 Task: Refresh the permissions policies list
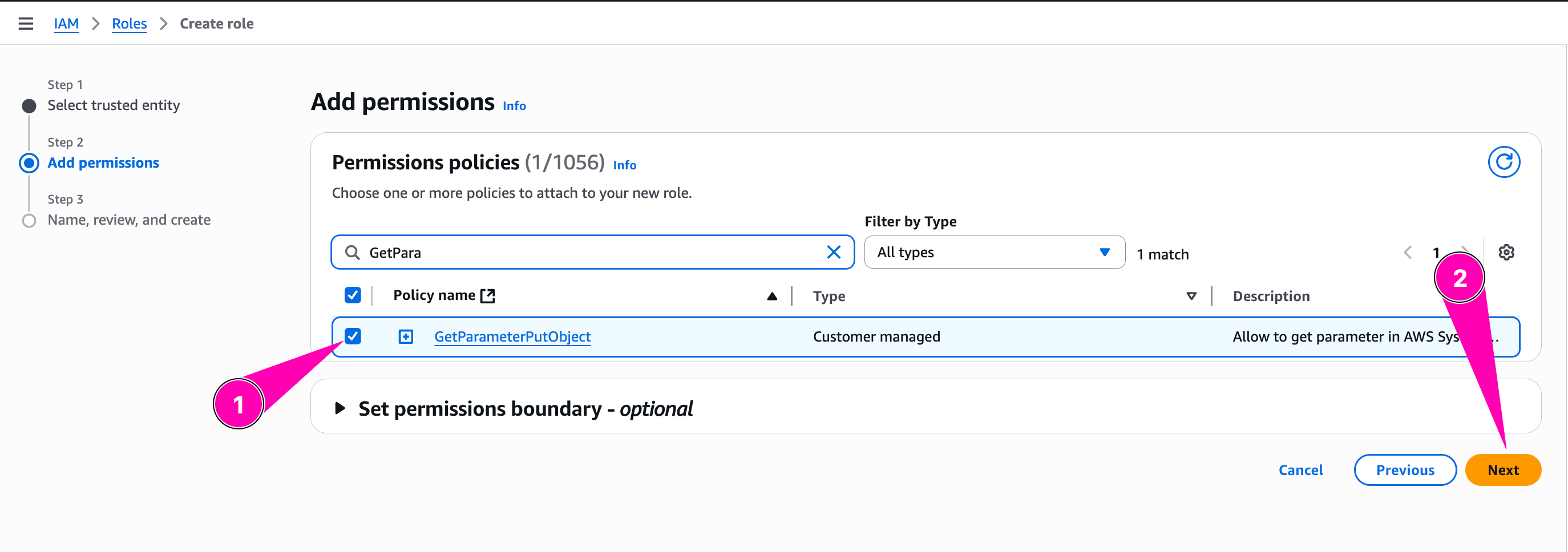(1504, 162)
